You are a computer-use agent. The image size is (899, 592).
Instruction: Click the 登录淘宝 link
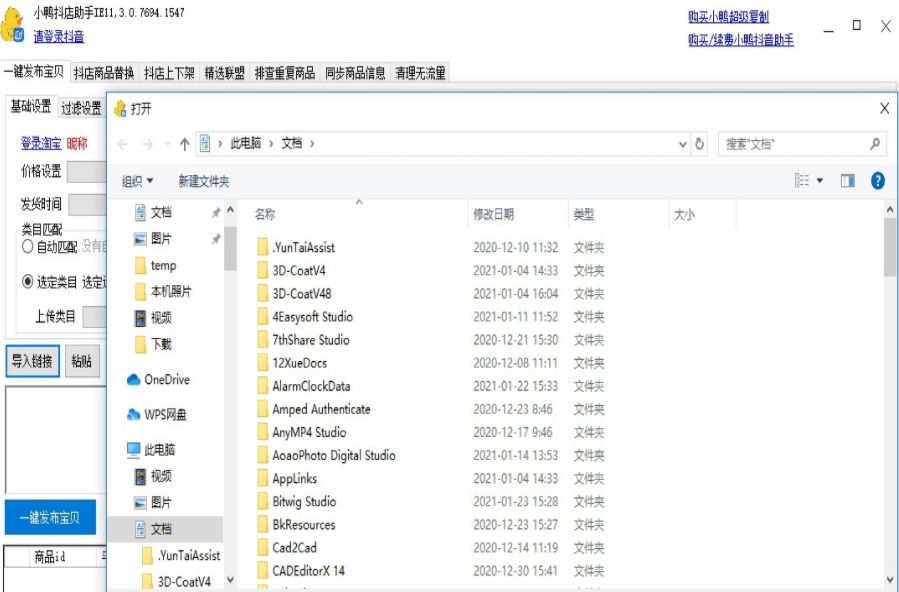point(41,144)
